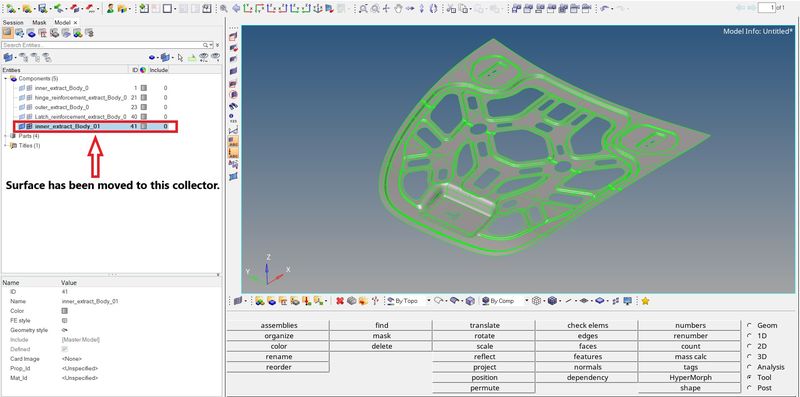Click the Import green arrow icon
The width and height of the screenshot is (800, 397).
59,9
